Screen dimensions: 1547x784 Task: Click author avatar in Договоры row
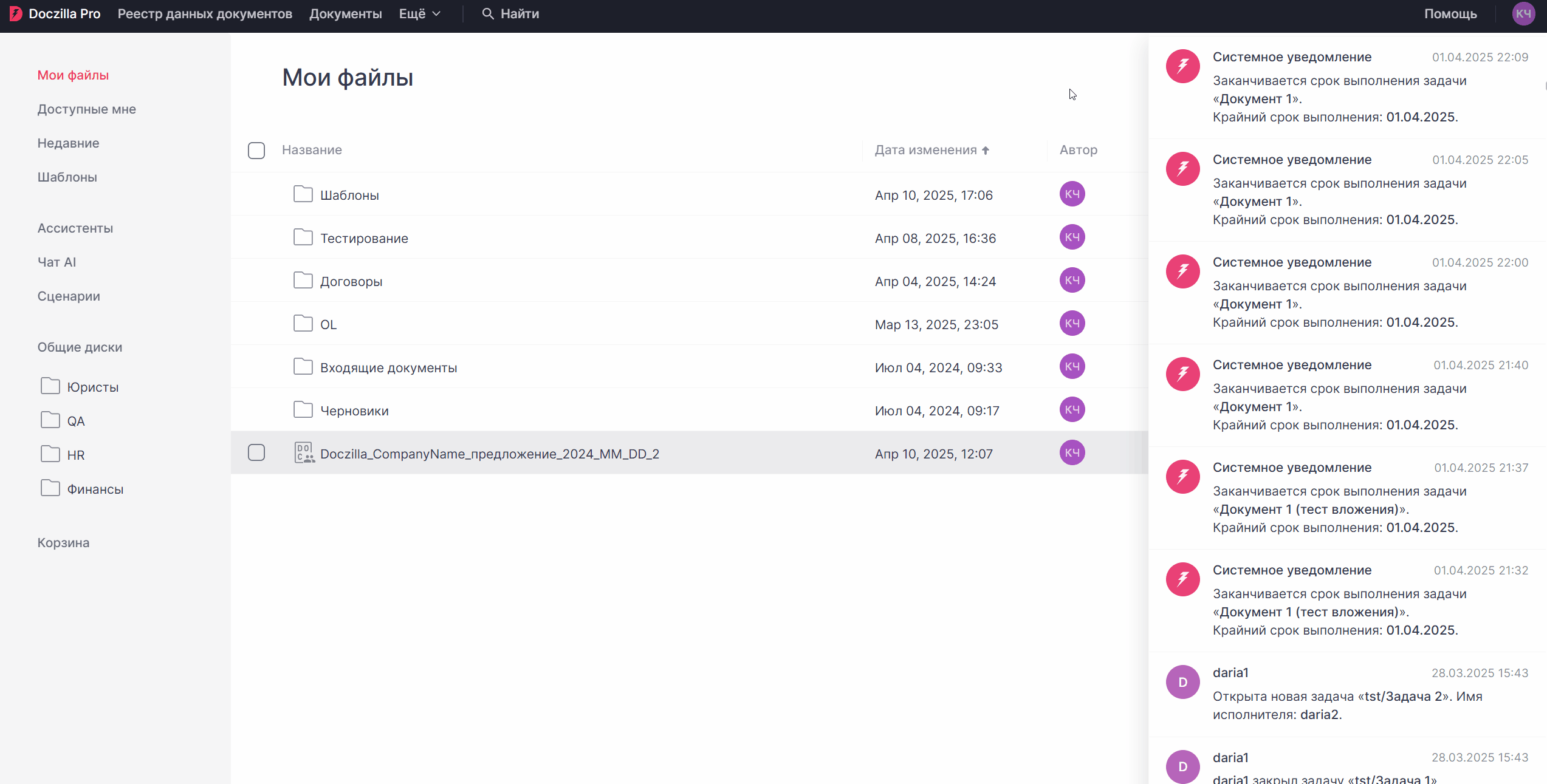point(1072,281)
